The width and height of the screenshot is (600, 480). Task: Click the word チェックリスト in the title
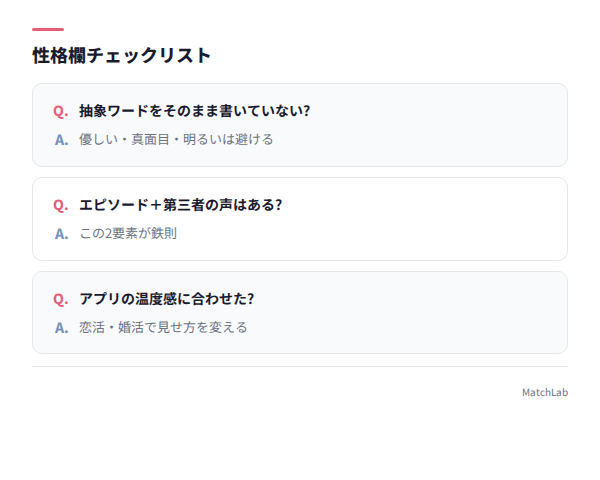(149, 56)
